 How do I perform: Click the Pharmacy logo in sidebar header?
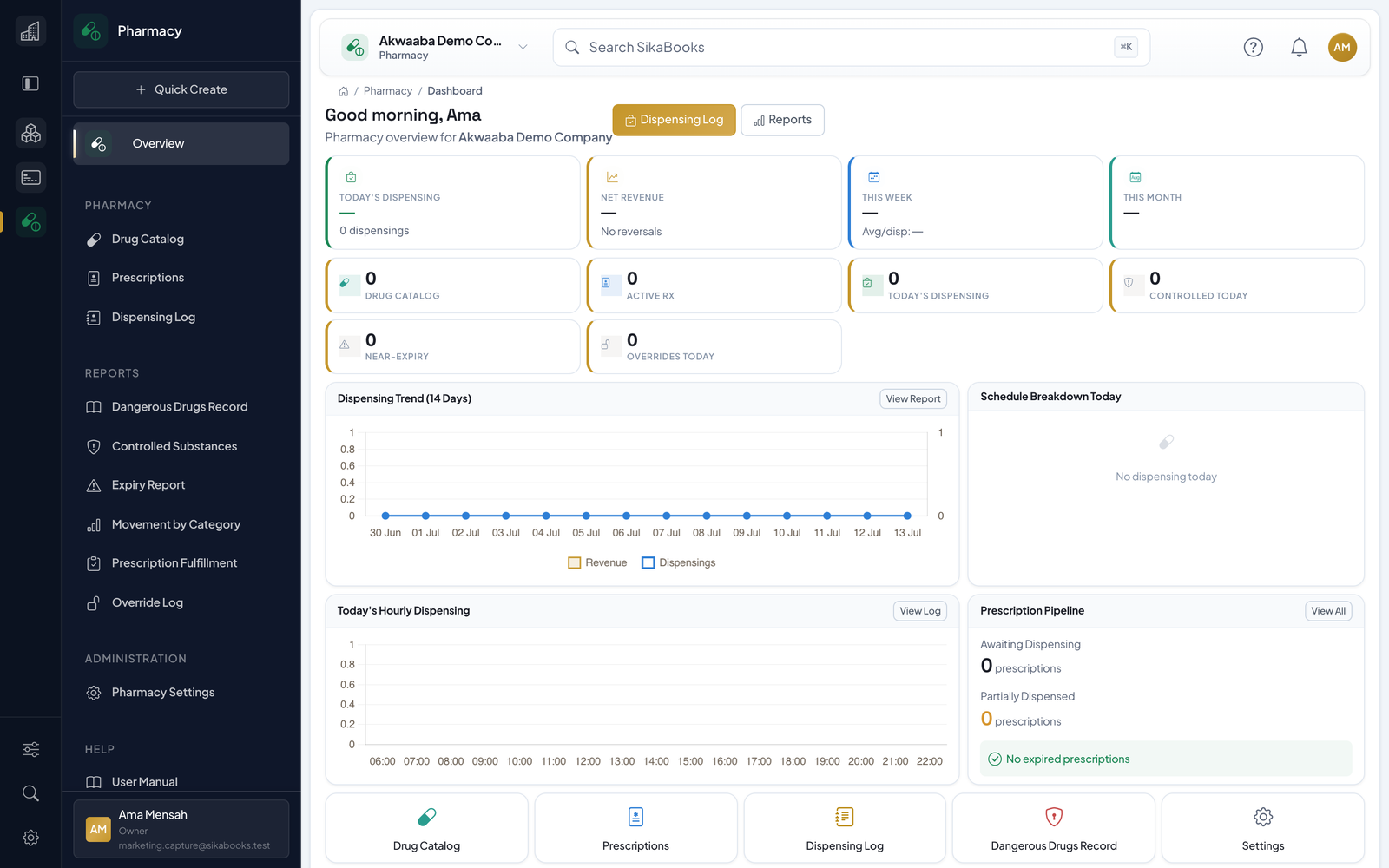pos(90,31)
